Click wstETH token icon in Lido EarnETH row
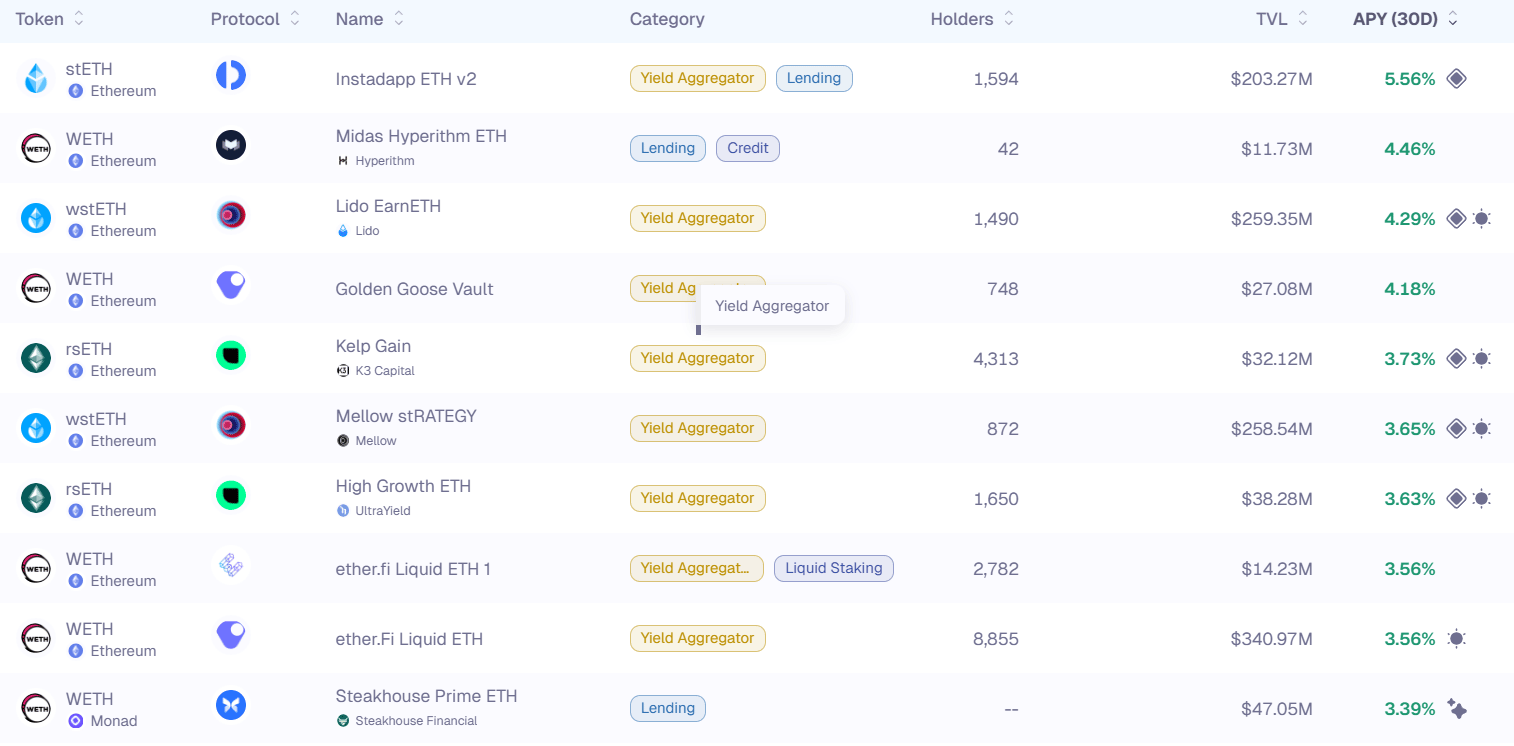 (x=36, y=218)
